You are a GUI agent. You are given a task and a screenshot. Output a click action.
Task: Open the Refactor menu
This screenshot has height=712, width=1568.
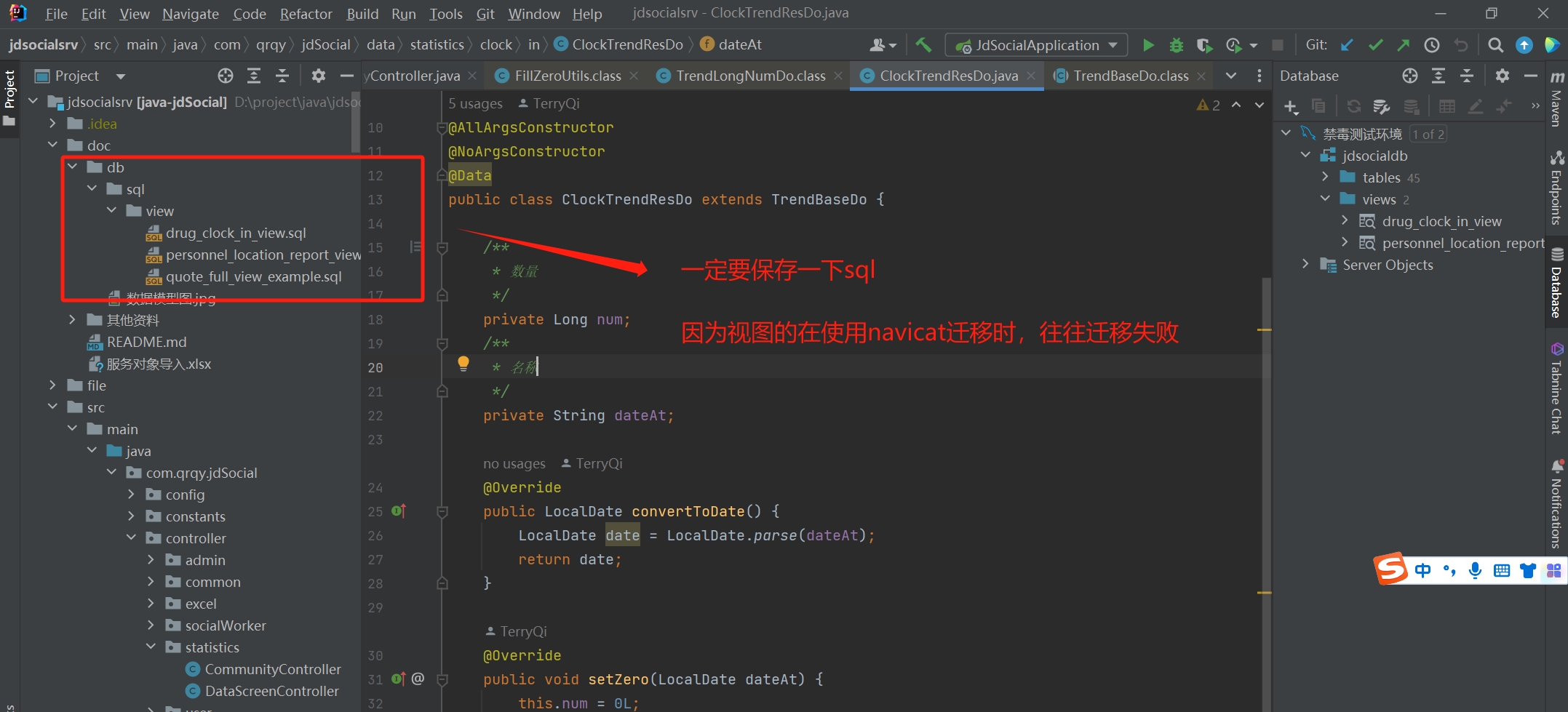306,14
